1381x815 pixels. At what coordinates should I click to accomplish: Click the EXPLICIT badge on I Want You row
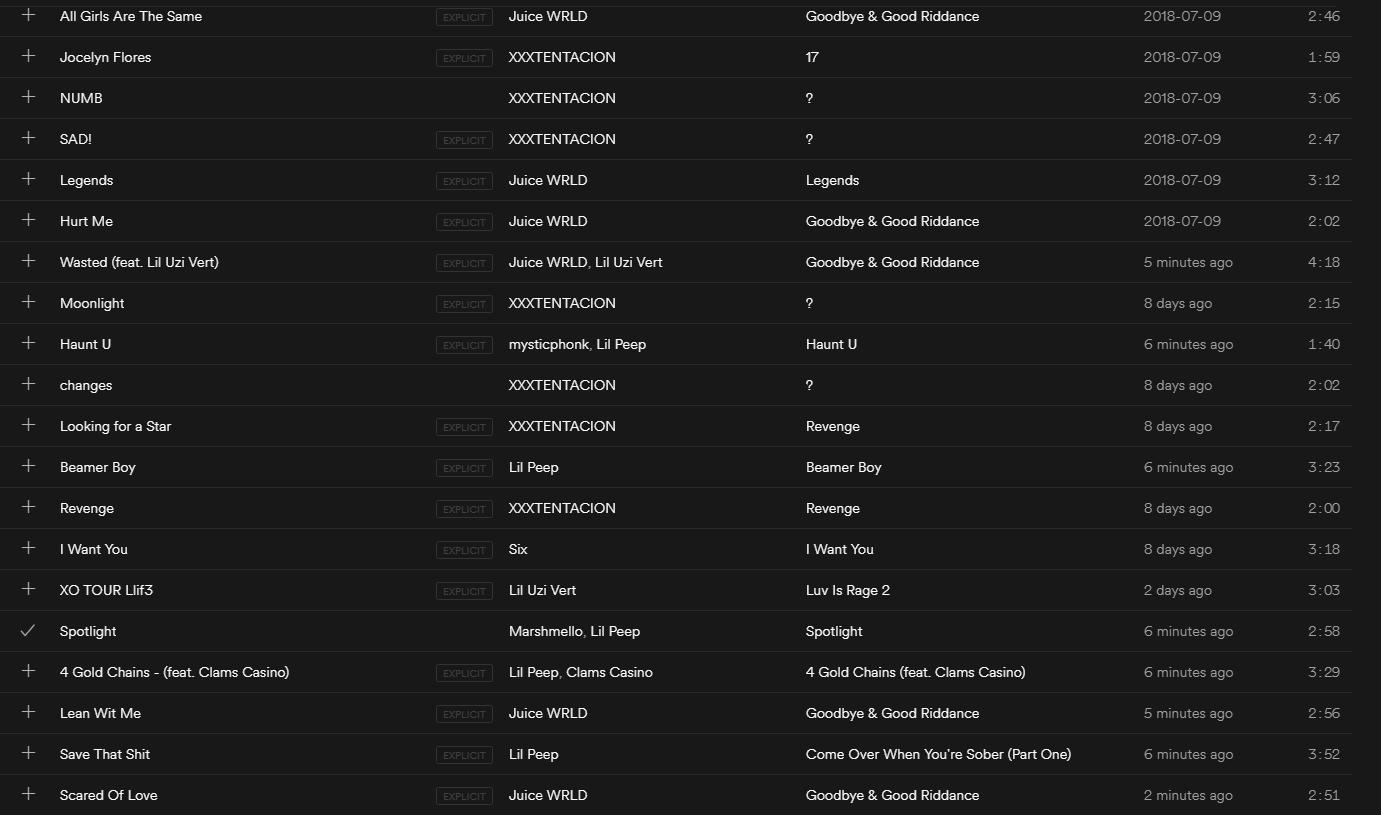coord(464,550)
